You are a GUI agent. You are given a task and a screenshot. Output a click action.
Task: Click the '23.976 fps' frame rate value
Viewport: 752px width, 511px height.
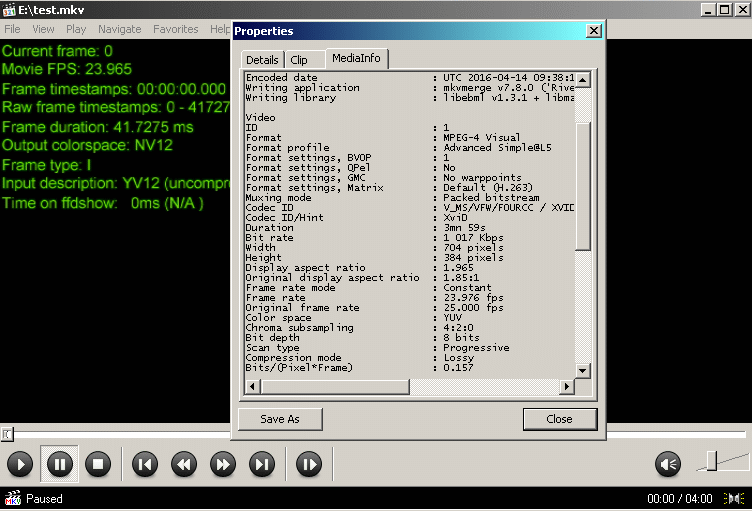coord(473,298)
